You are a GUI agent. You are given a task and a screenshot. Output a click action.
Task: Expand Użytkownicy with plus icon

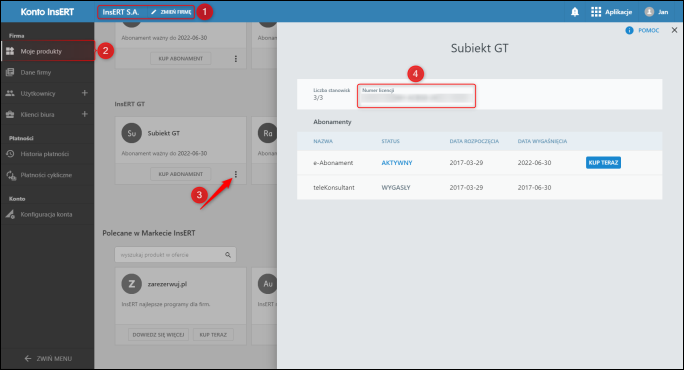85,93
